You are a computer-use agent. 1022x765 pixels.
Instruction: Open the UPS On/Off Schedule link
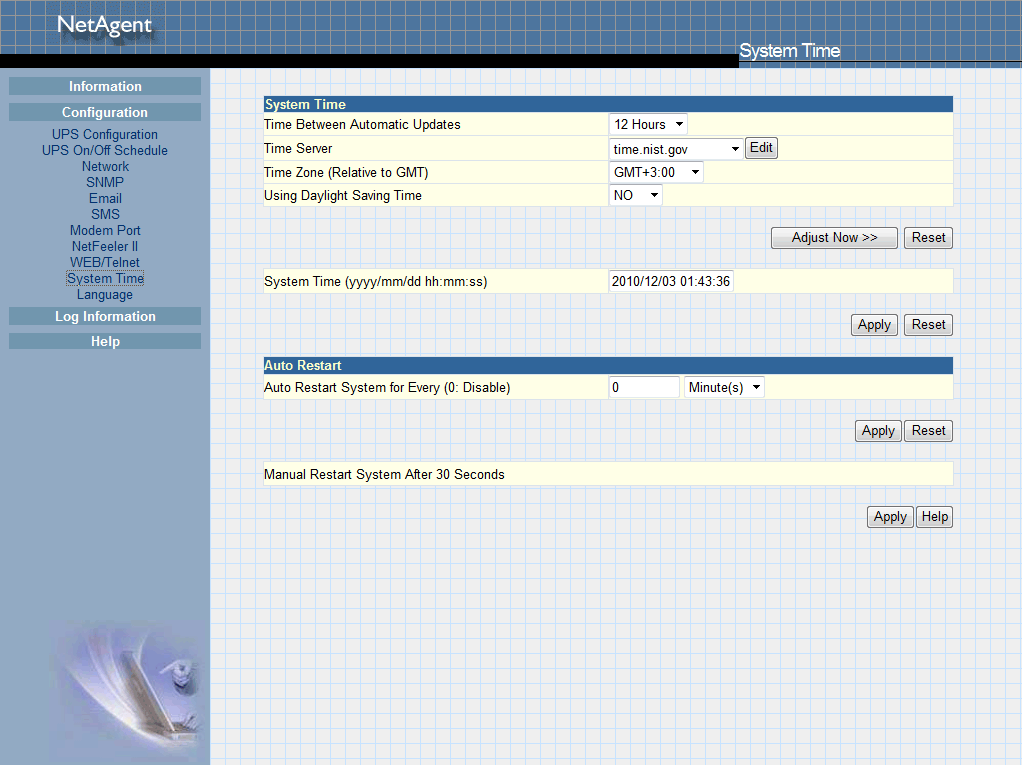click(105, 151)
